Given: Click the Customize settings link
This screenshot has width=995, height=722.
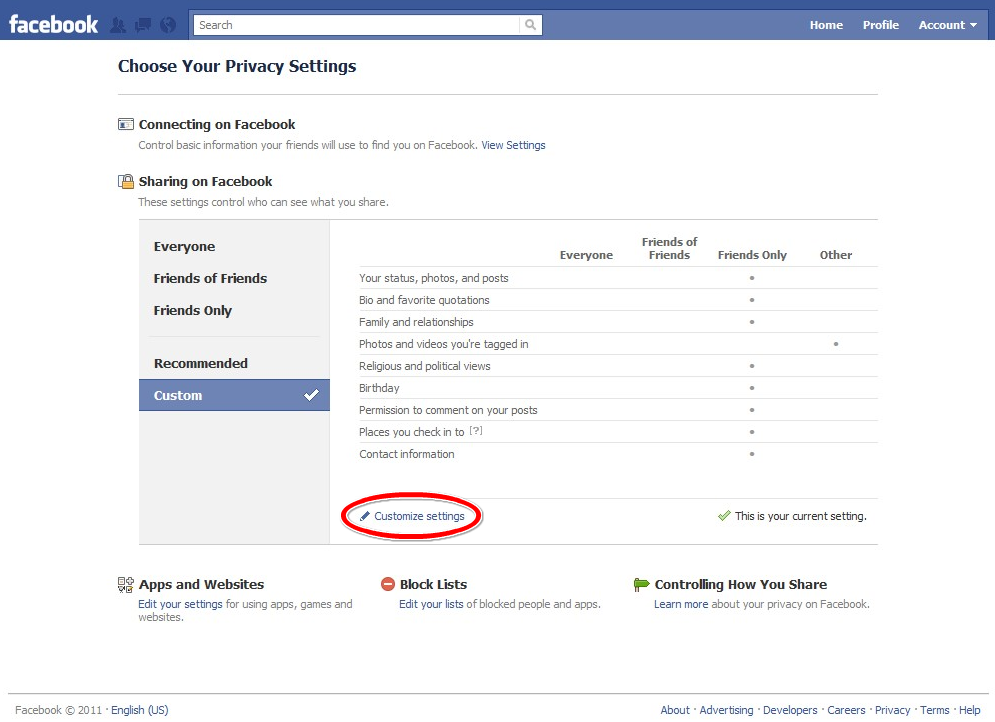Looking at the screenshot, I should coord(419,516).
